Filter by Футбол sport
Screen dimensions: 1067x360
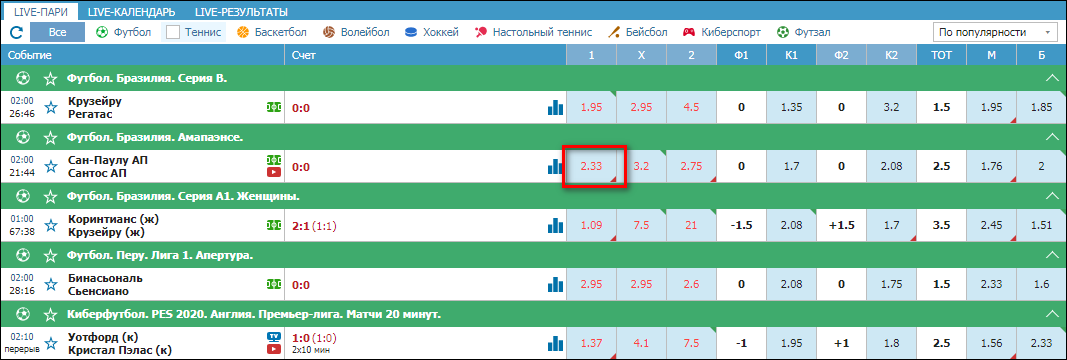point(124,32)
